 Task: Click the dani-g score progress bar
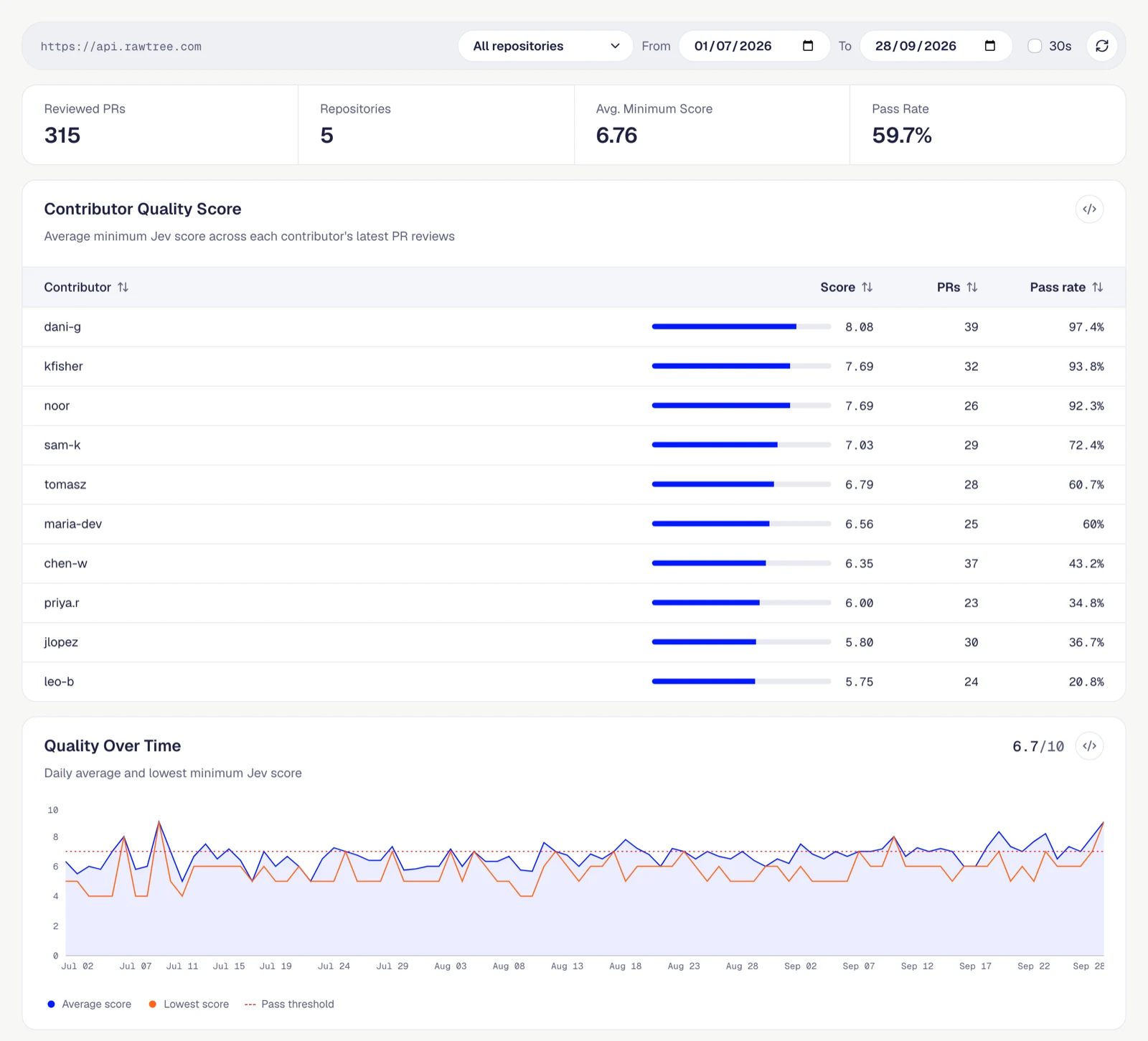[741, 326]
